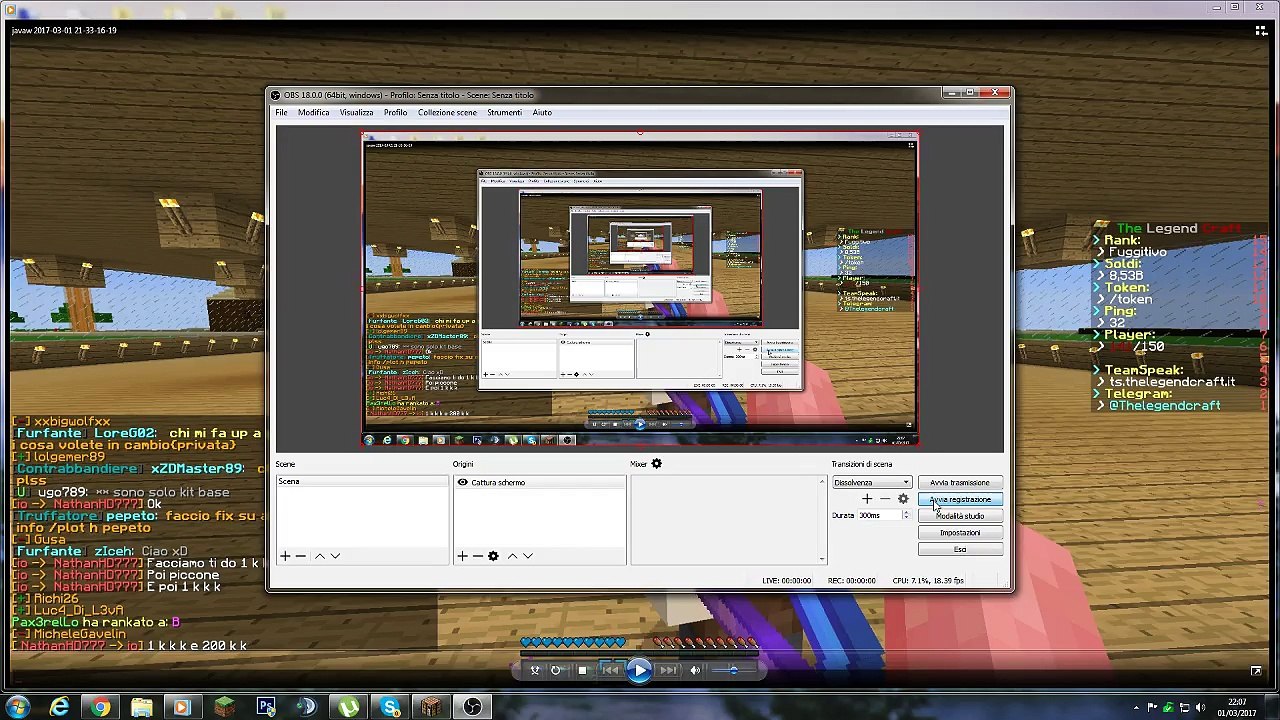Move source up in the Origini panel
The height and width of the screenshot is (720, 1280).
[x=512, y=556]
